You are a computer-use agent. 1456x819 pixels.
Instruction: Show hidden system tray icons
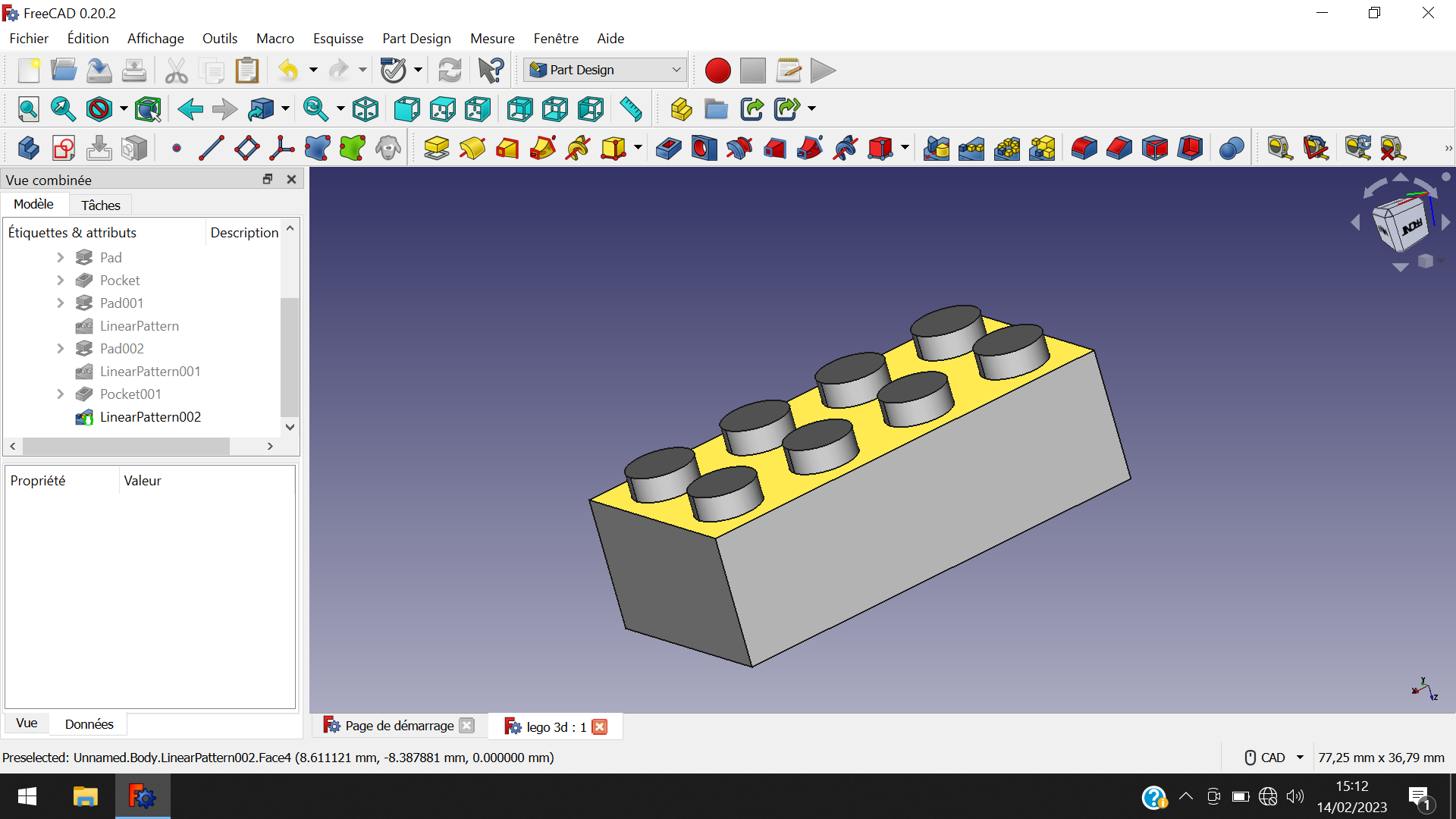click(x=1186, y=796)
